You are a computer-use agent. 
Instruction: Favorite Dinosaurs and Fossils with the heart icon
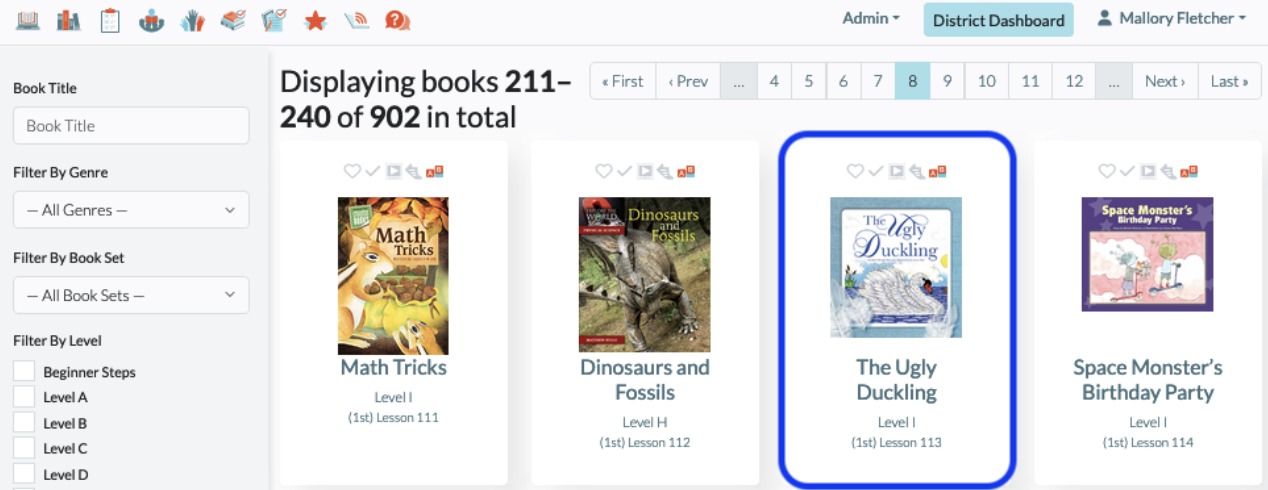click(x=604, y=171)
